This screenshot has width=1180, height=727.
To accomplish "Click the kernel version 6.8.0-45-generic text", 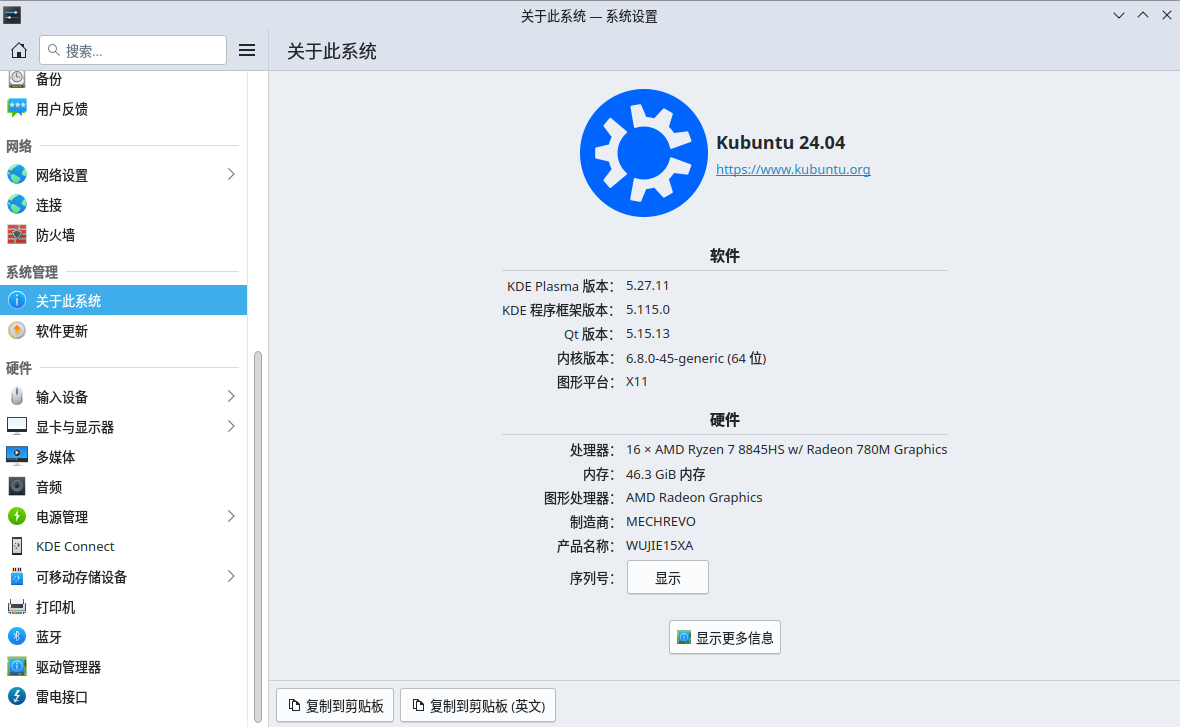I will [x=696, y=358].
